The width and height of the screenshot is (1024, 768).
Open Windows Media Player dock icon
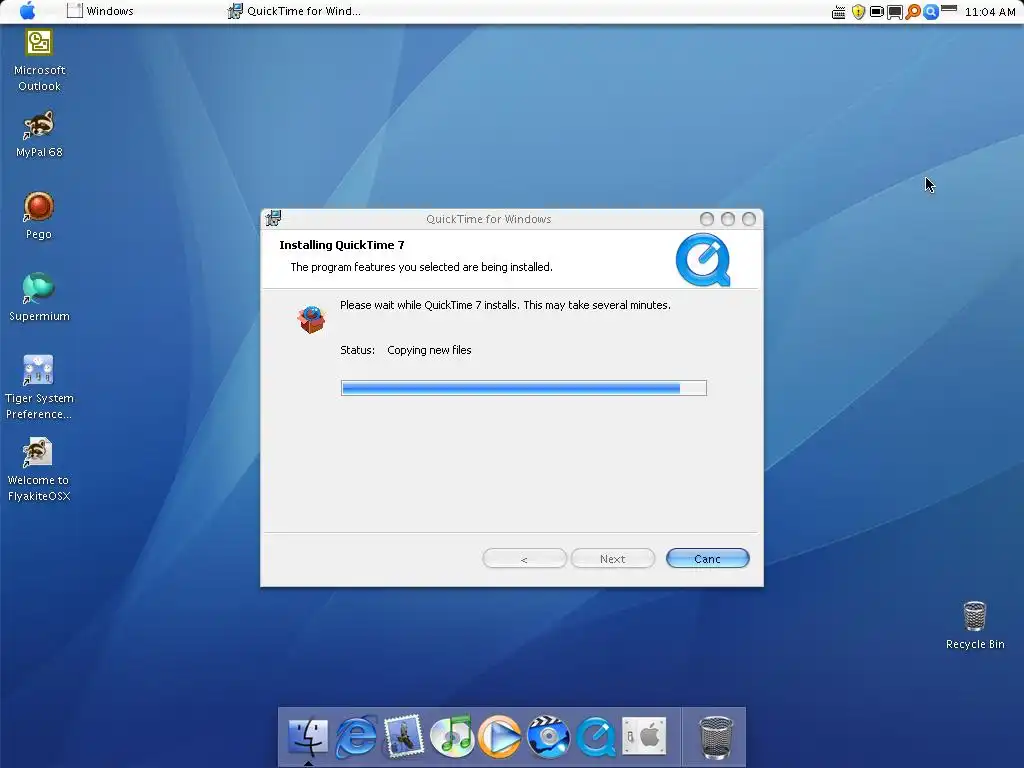pos(500,737)
